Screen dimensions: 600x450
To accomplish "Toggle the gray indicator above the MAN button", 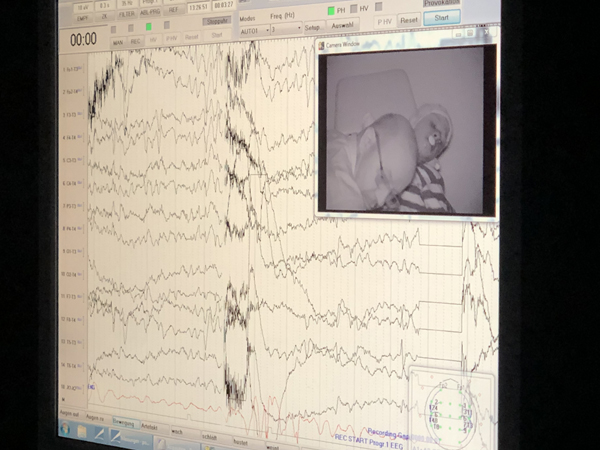I will click(113, 29).
